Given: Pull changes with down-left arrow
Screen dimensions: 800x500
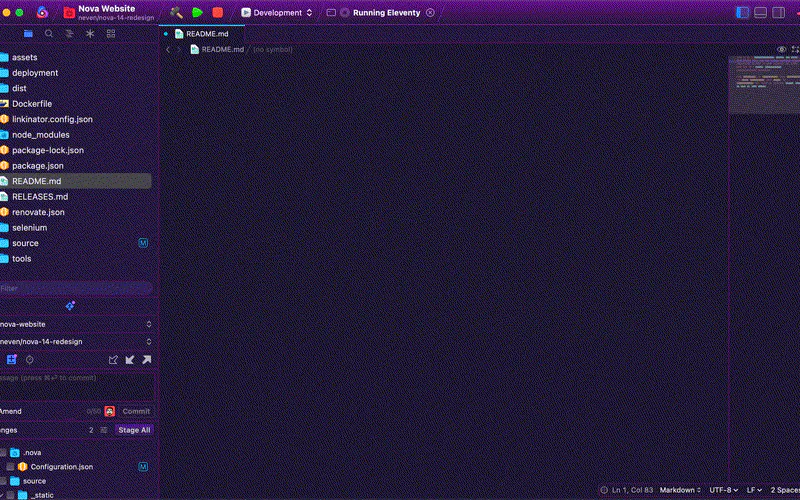Looking at the screenshot, I should [x=130, y=360].
